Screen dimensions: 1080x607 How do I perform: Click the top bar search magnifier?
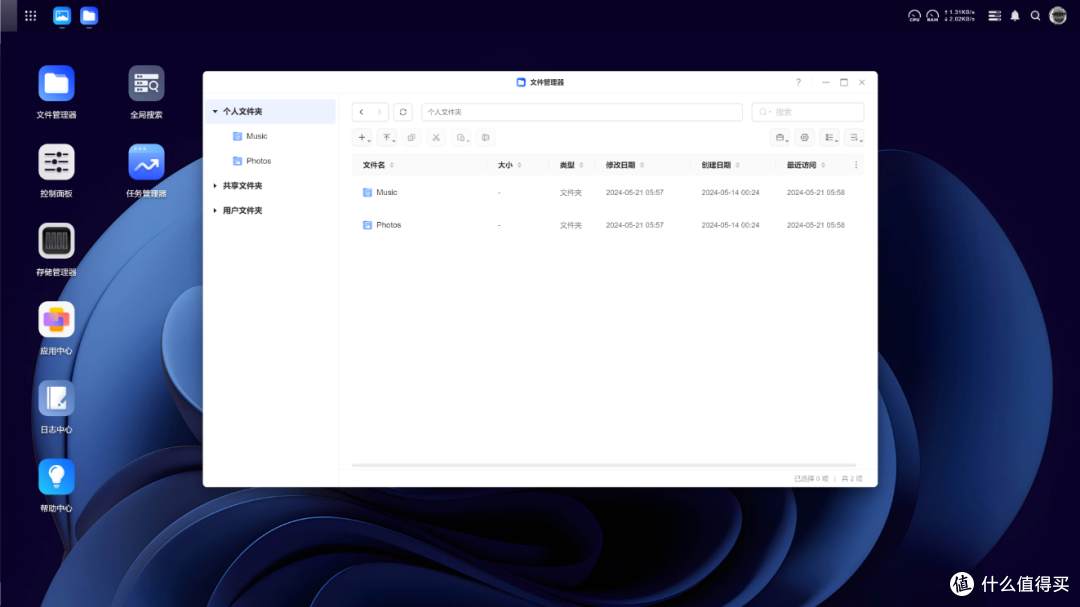pos(1035,16)
